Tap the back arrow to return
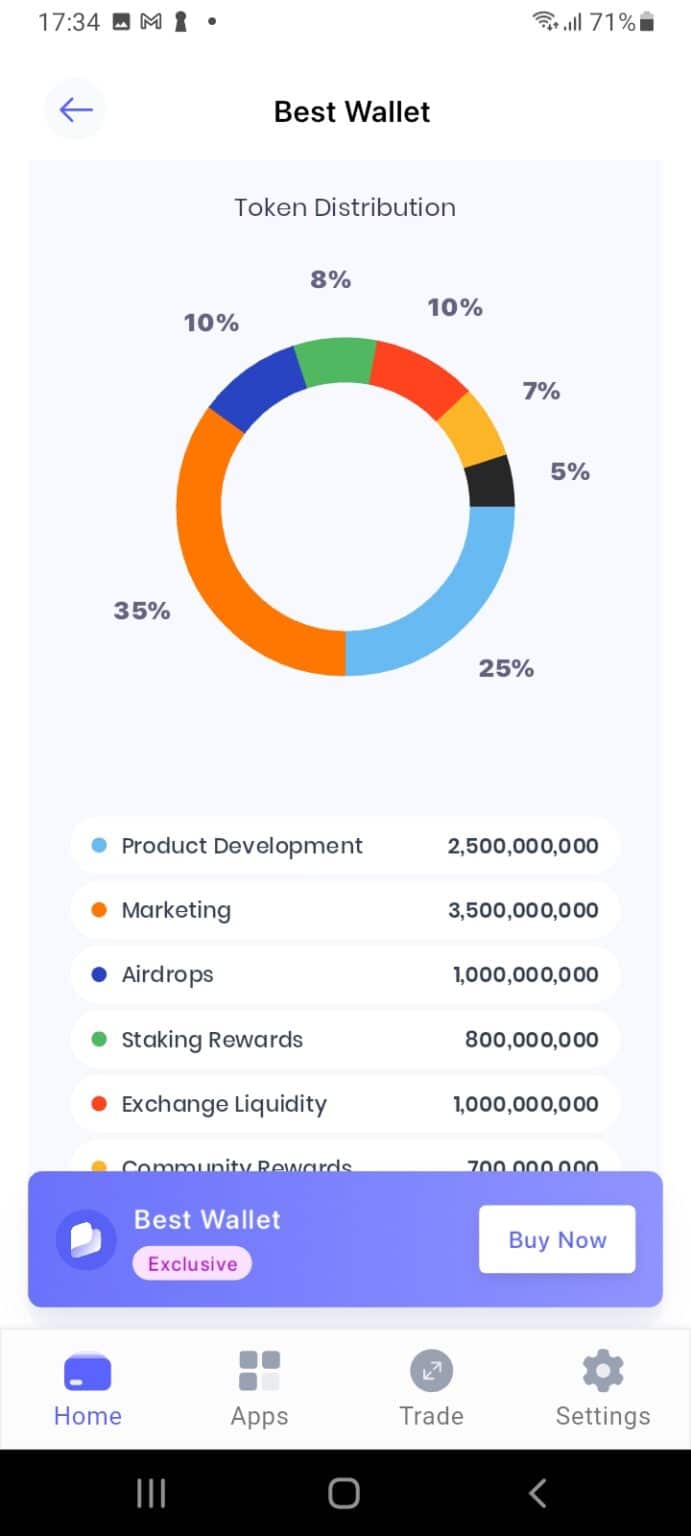The image size is (691, 1536). point(75,110)
